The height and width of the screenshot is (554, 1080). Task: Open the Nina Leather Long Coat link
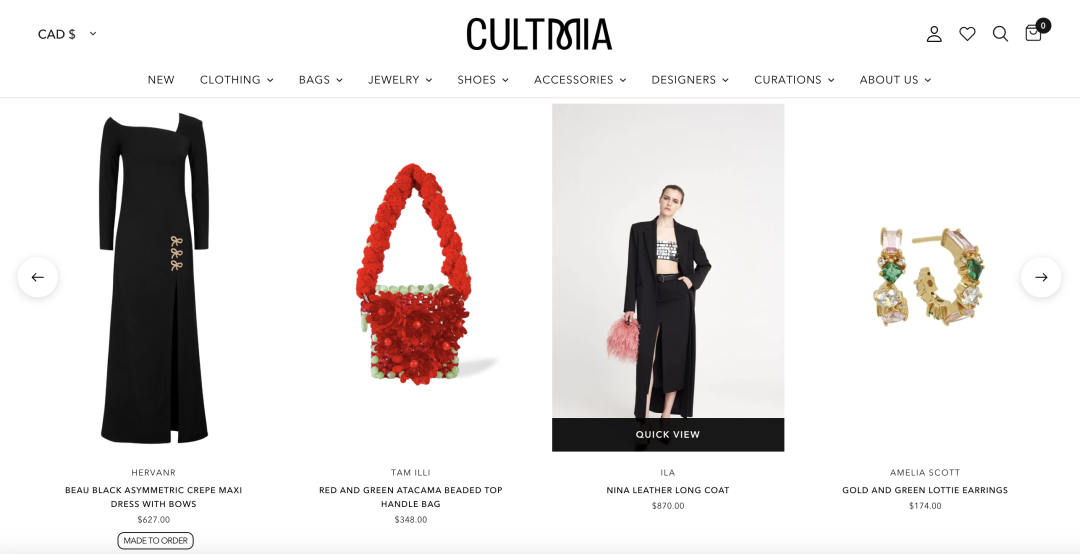(x=667, y=490)
